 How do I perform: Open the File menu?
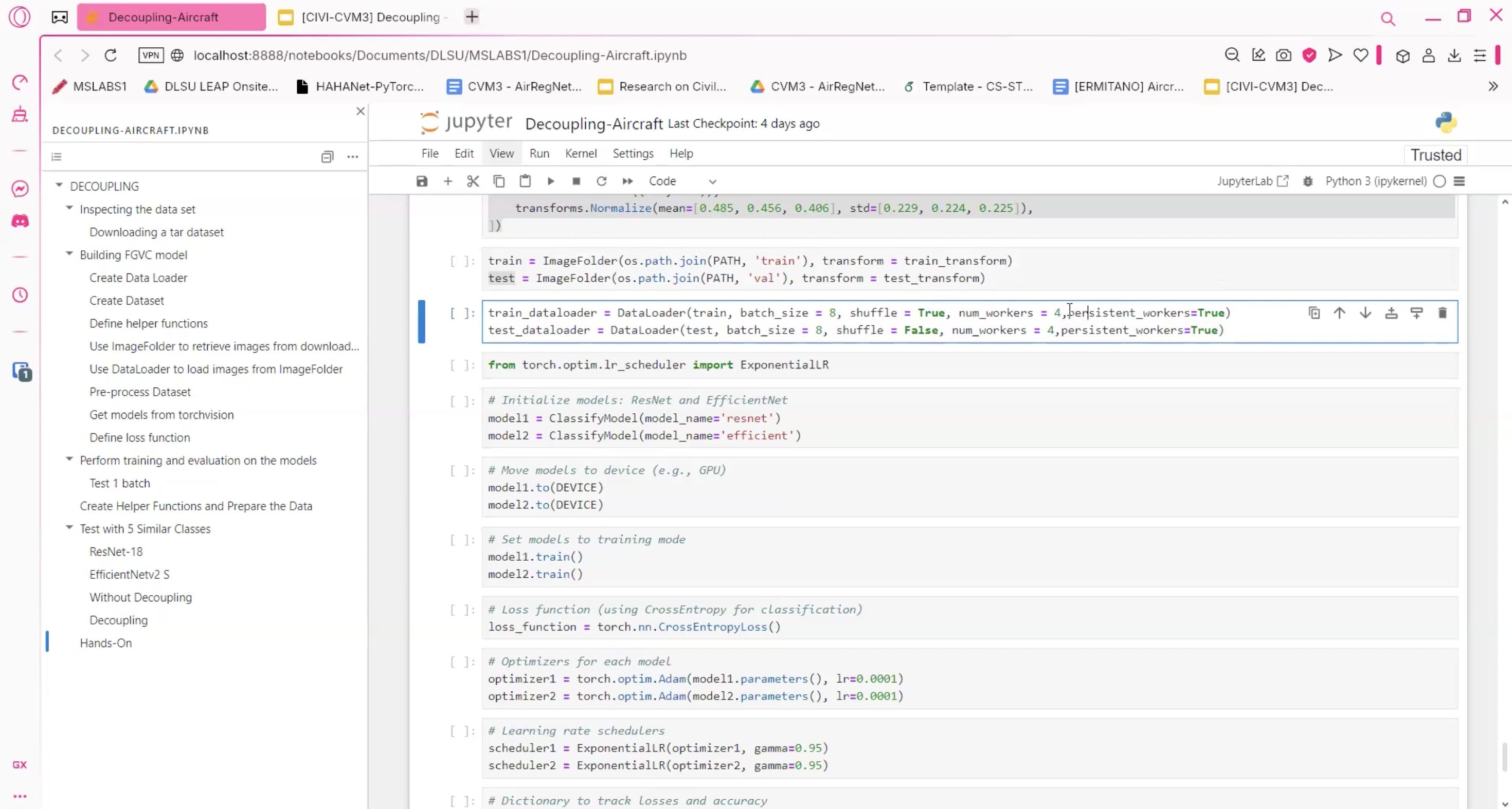tap(429, 153)
